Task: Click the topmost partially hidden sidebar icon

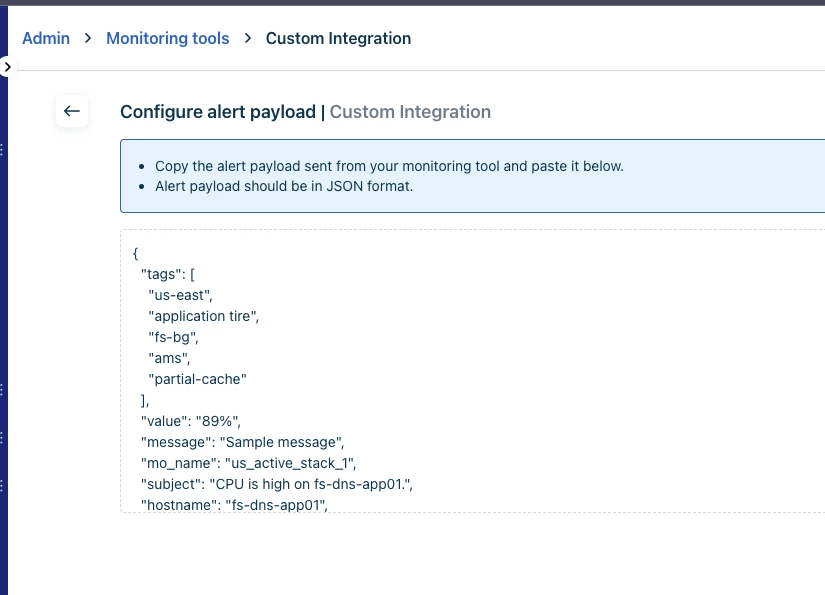Action: point(2,150)
